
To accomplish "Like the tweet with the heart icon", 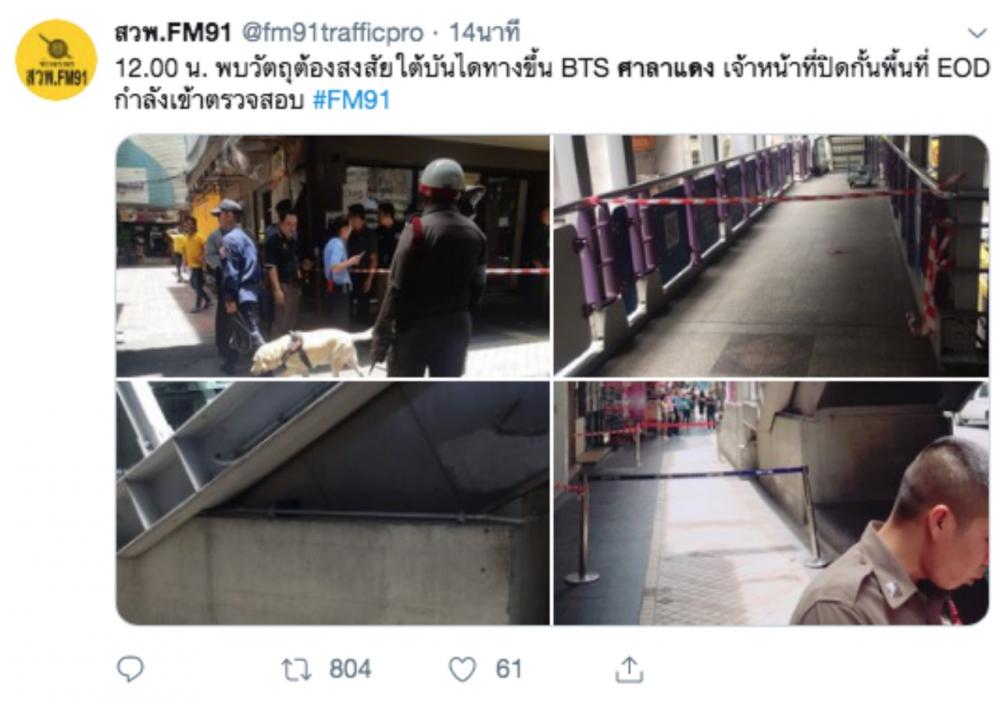I will click(462, 670).
